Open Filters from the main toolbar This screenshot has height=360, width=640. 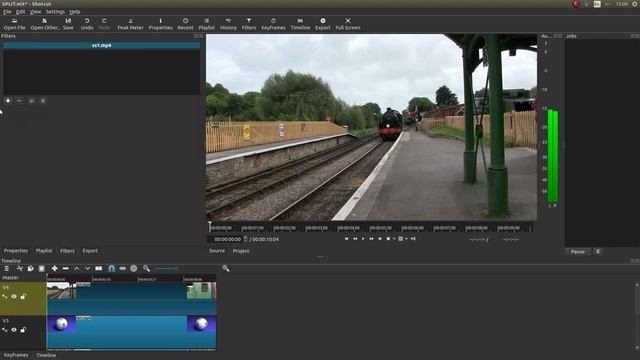(x=249, y=24)
